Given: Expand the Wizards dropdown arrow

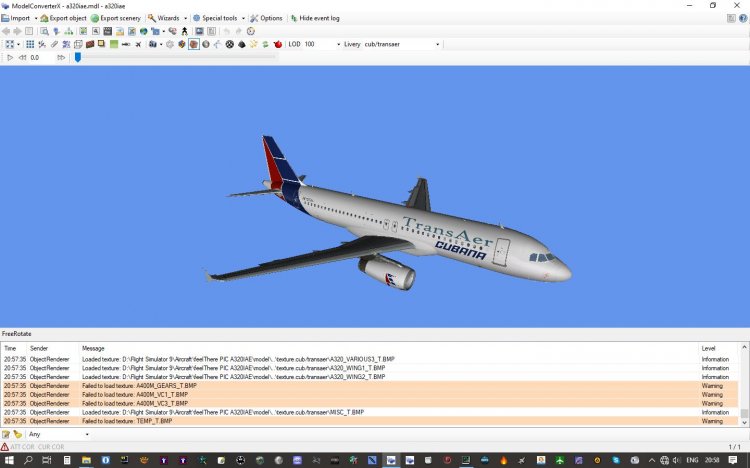Looking at the screenshot, I should tap(185, 18).
